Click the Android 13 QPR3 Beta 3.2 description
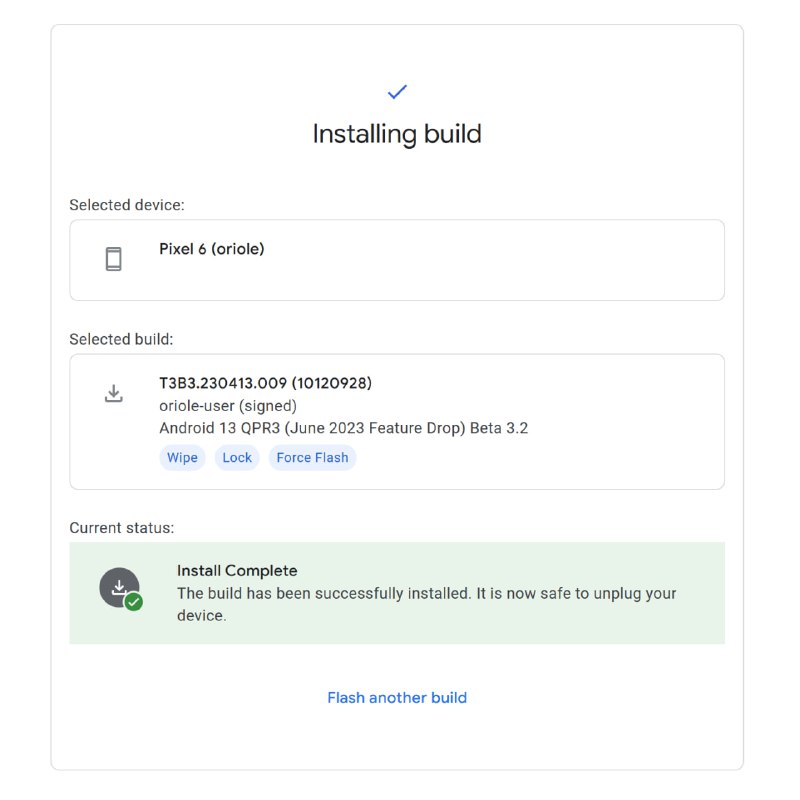Viewport: 800px width, 800px height. [x=343, y=428]
